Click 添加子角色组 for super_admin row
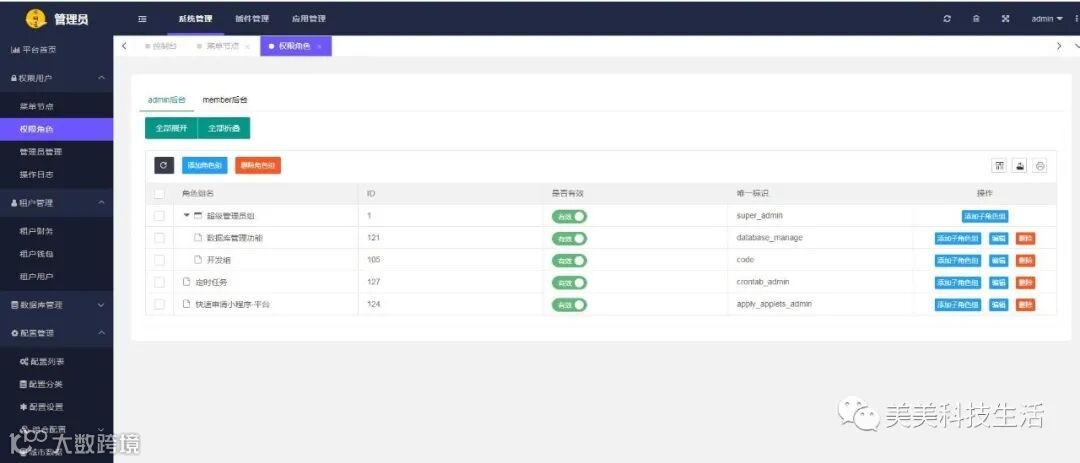Viewport: 1080px width, 463px height. coord(985,216)
